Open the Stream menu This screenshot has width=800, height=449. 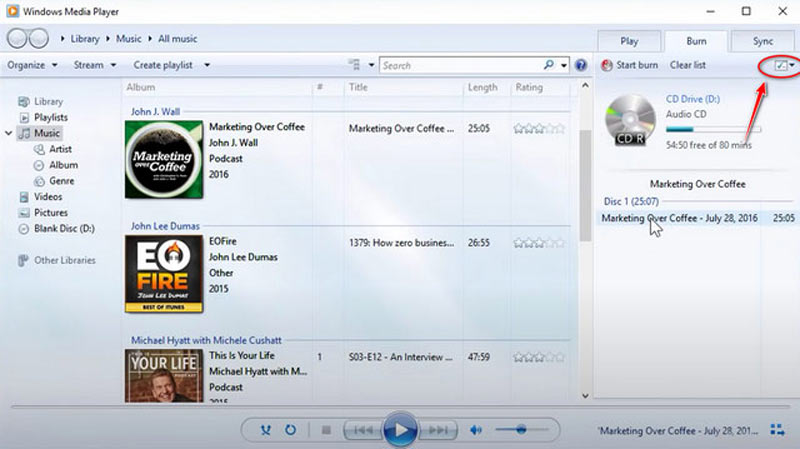pyautogui.click(x=95, y=65)
